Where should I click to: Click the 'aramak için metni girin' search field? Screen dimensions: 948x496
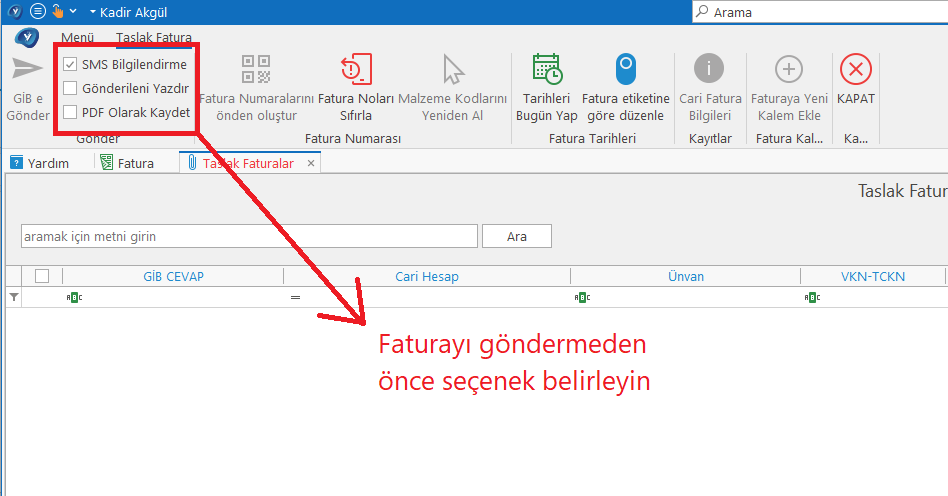248,236
